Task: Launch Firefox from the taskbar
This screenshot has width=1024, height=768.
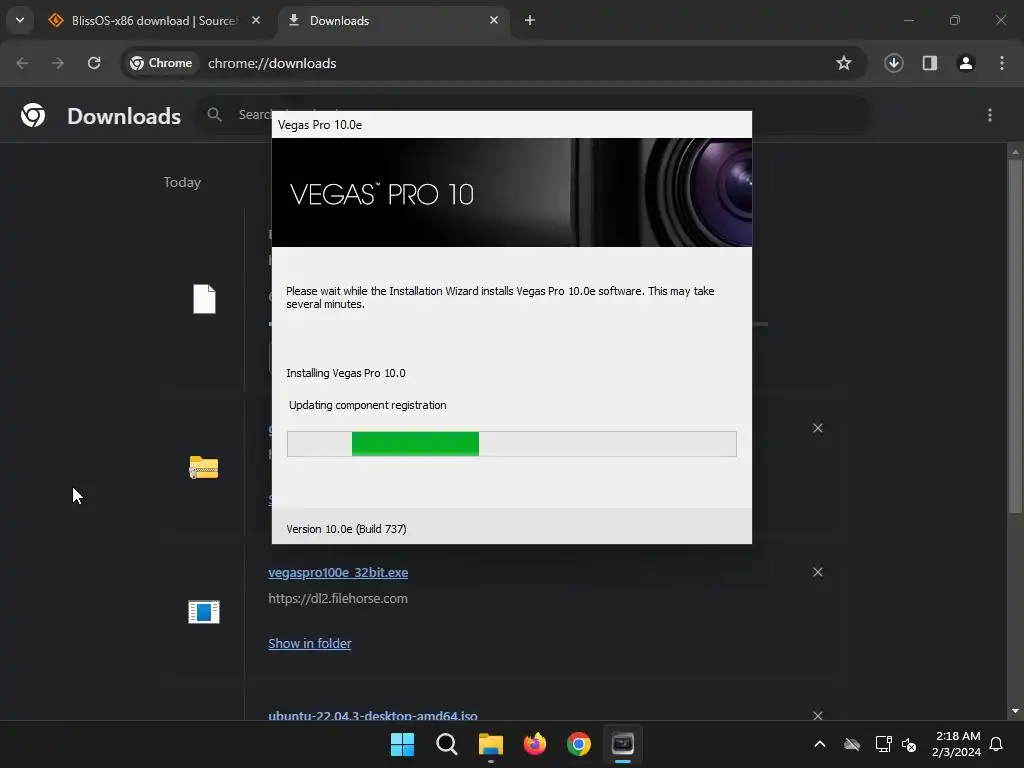Action: tap(535, 744)
